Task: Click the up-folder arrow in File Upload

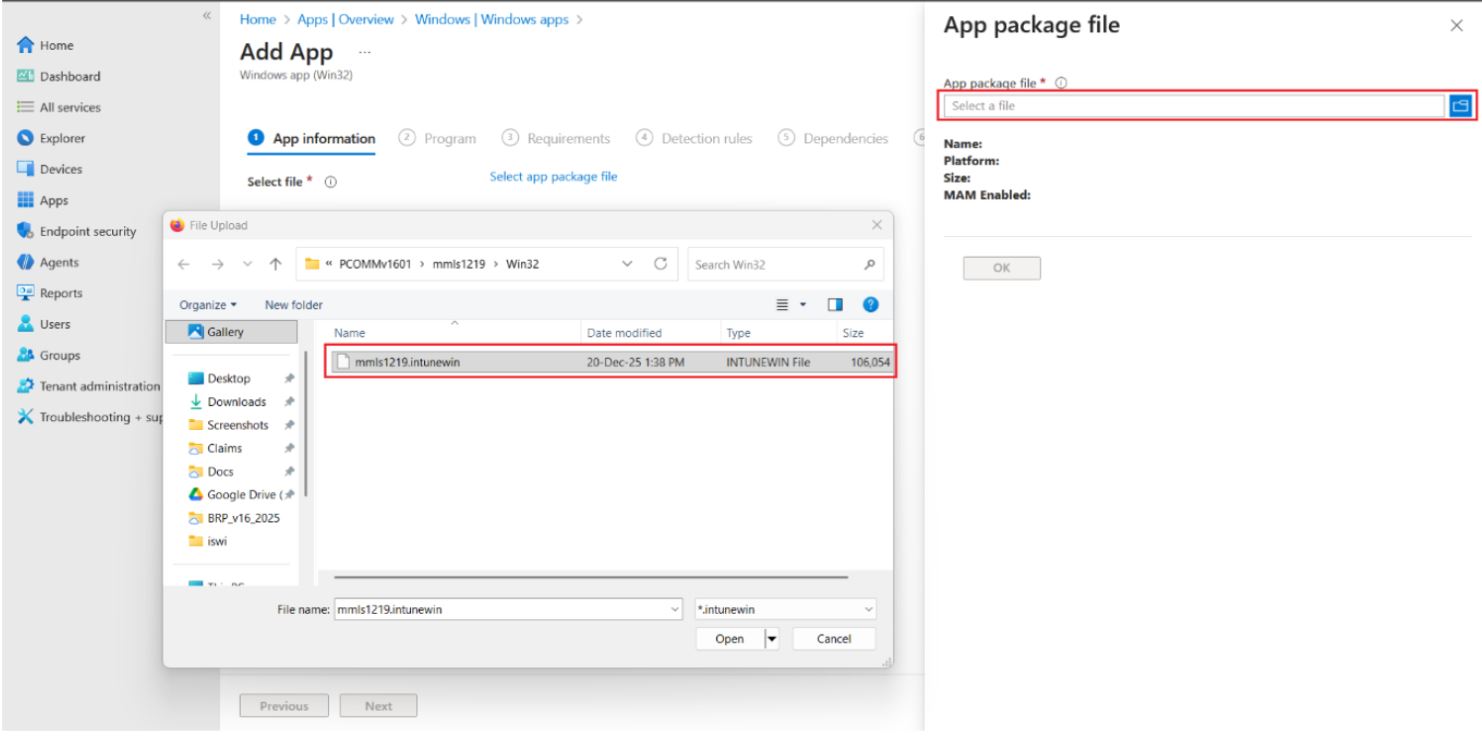Action: (x=276, y=266)
